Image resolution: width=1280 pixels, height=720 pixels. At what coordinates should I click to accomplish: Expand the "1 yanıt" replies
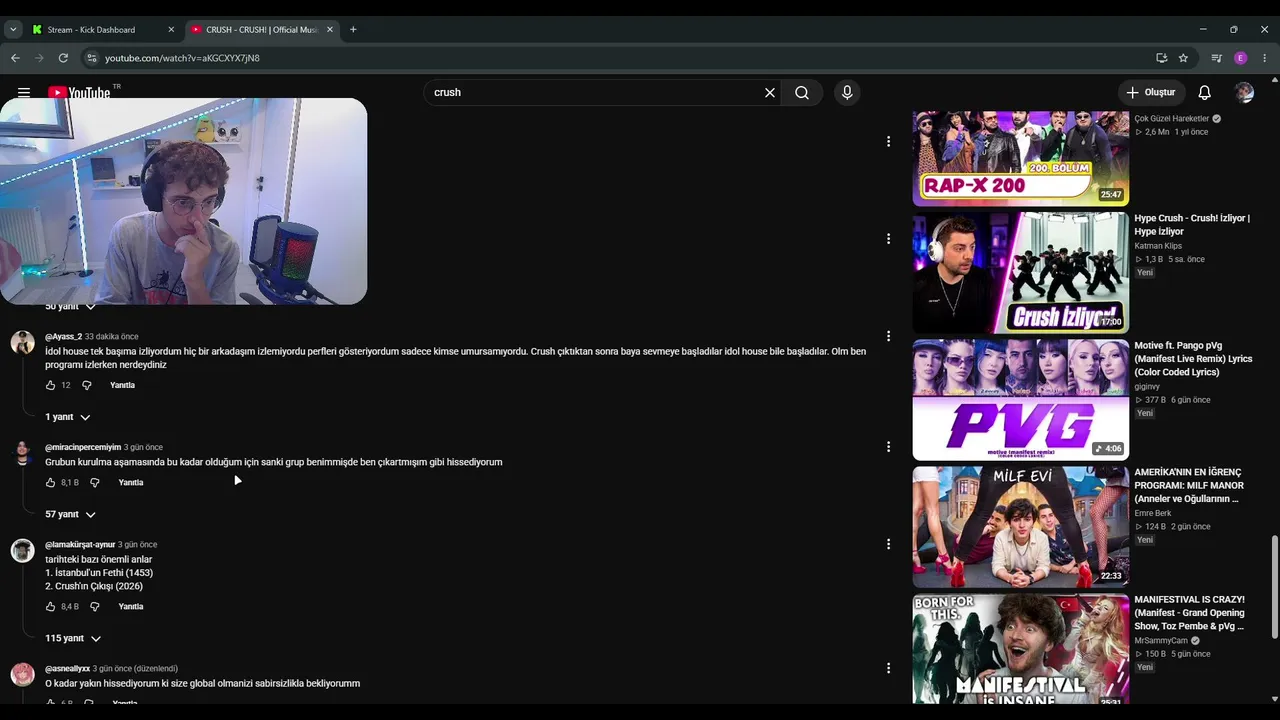[x=67, y=417]
